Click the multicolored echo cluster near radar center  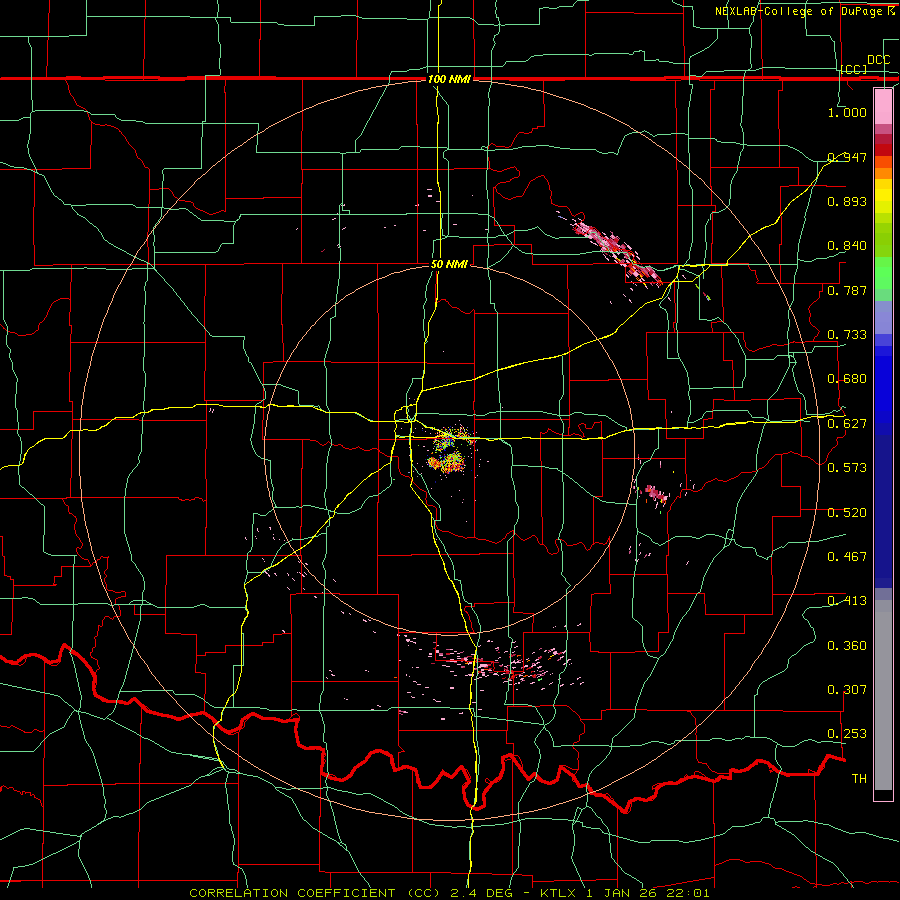click(450, 451)
